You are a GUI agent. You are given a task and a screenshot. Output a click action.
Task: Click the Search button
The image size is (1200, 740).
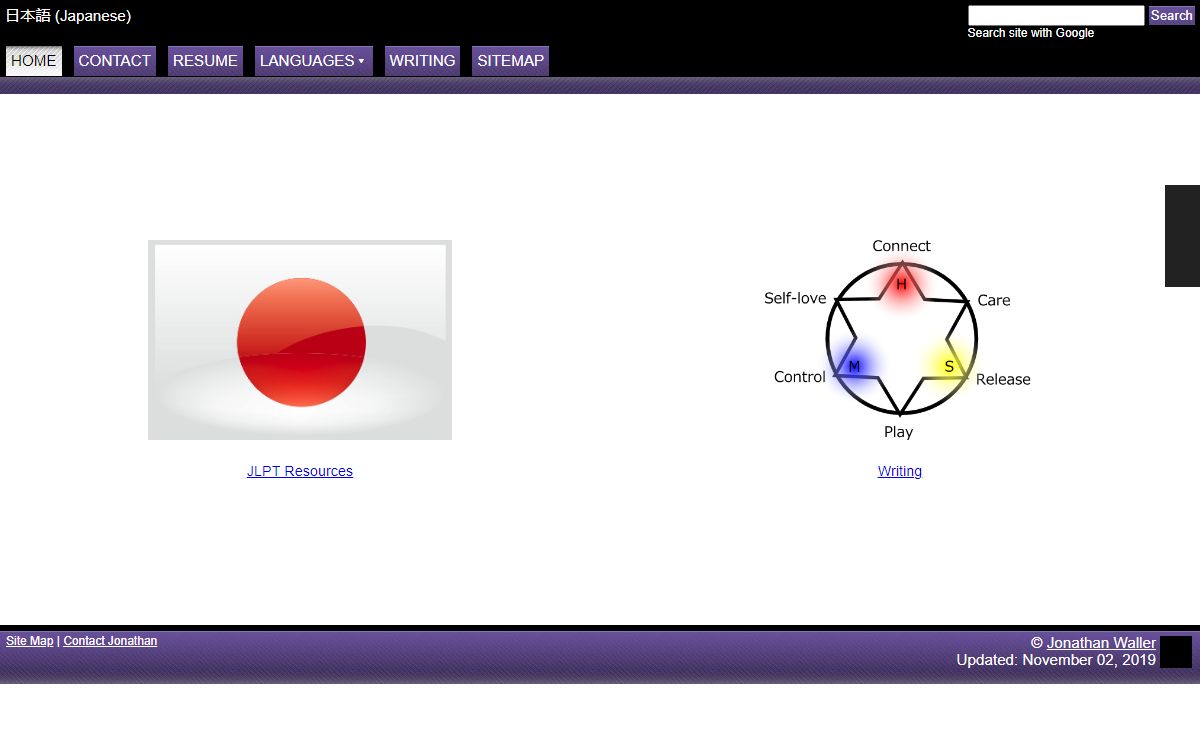click(1171, 16)
